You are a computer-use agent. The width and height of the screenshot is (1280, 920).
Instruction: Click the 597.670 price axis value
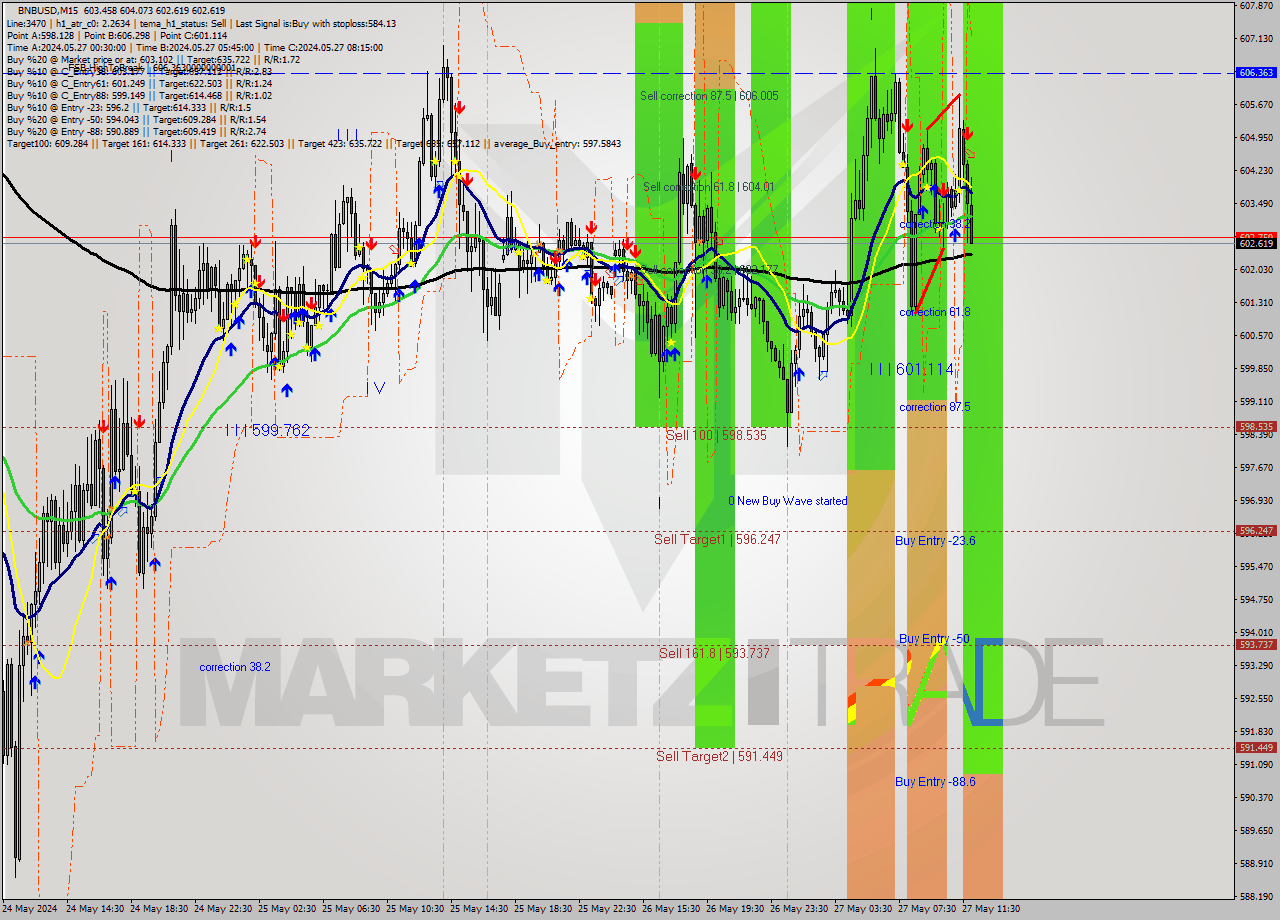[1256, 468]
